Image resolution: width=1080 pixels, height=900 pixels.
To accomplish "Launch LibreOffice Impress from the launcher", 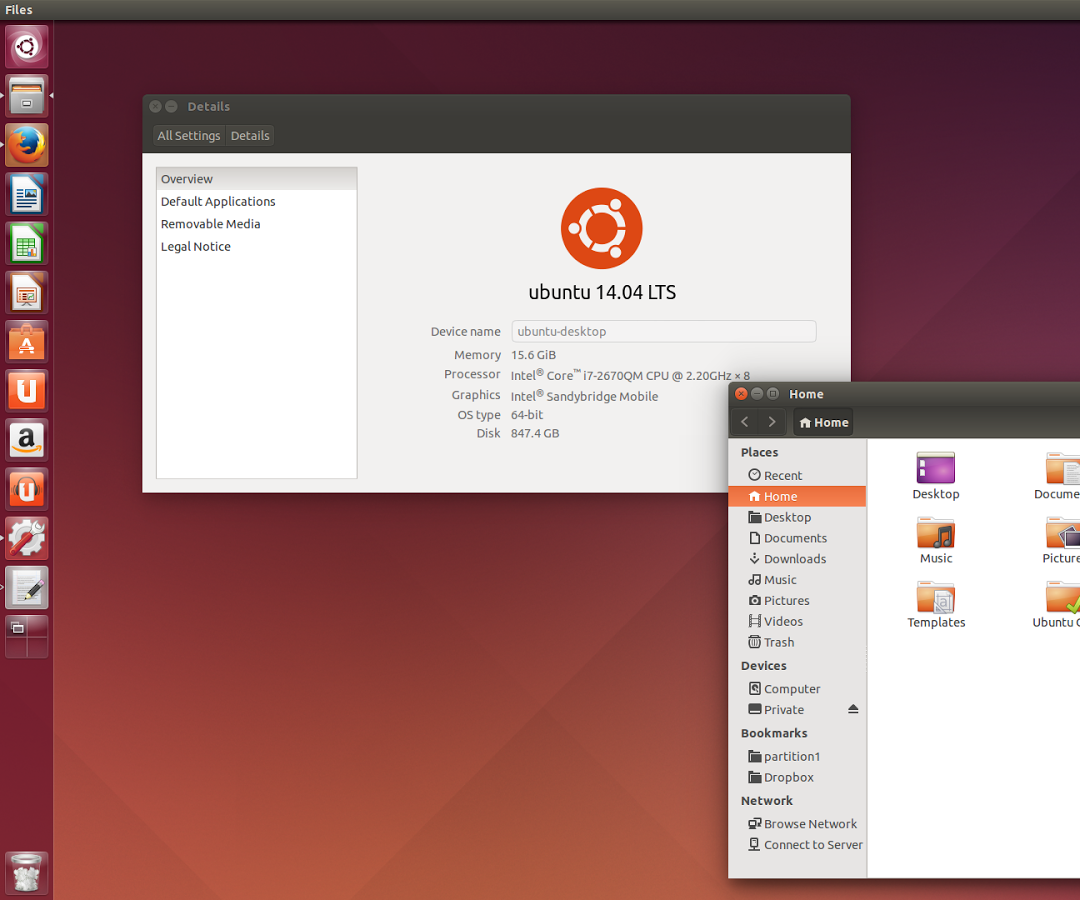I will pos(26,292).
